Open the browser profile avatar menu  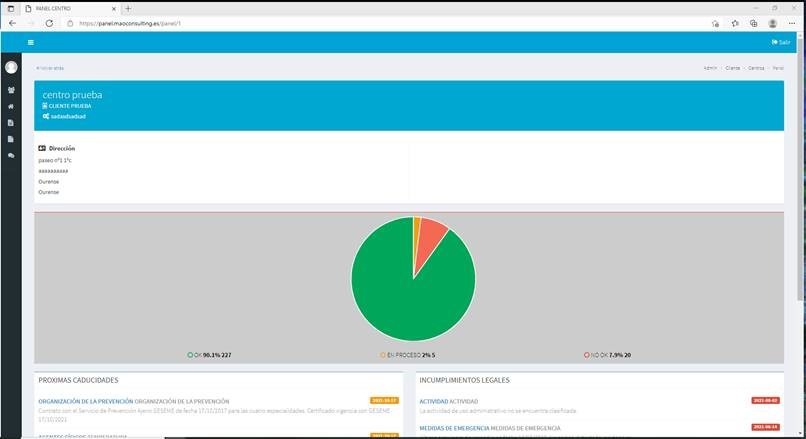(773, 23)
